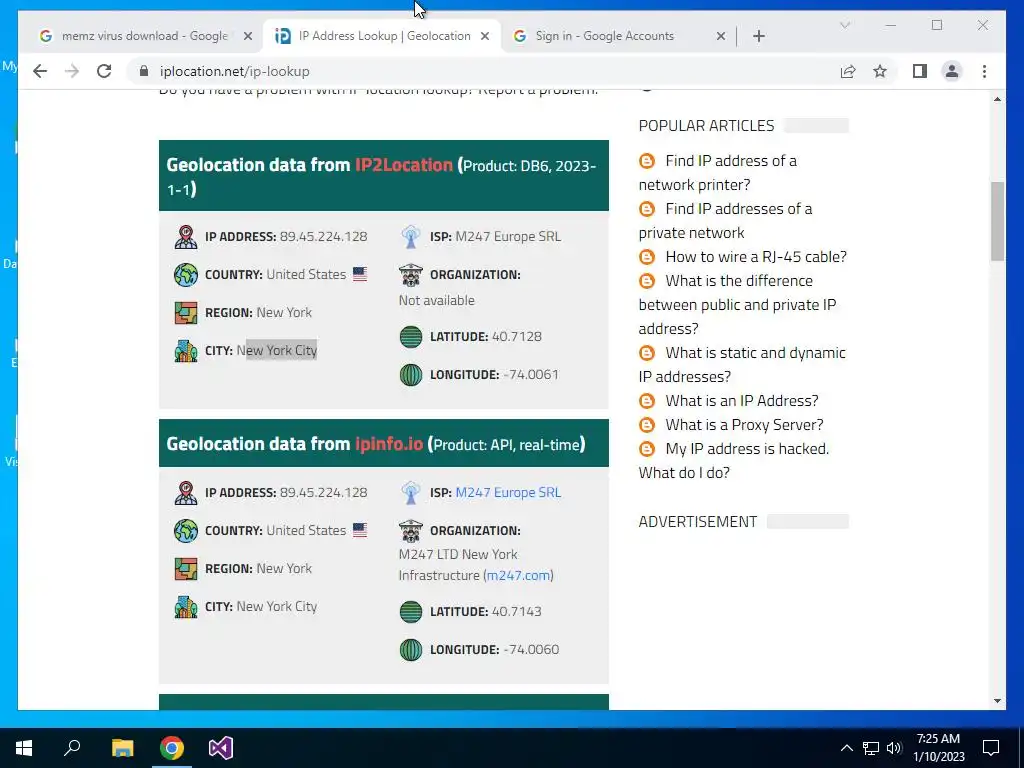Click city buildings icon in IP2Location panel
1024x768 pixels.
point(186,351)
